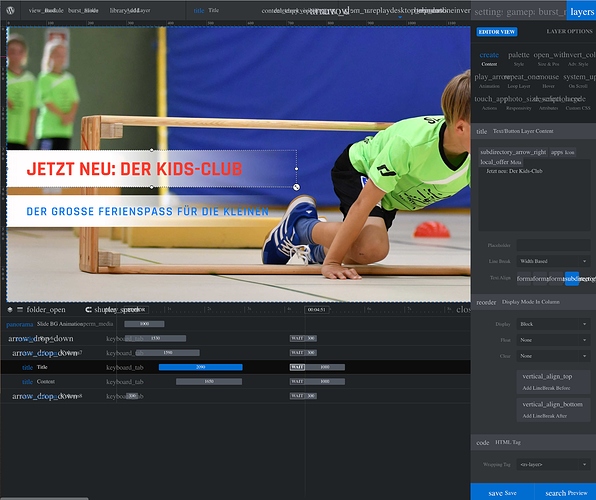
Task: Click the WordPress logo icon
Action: (11, 10)
